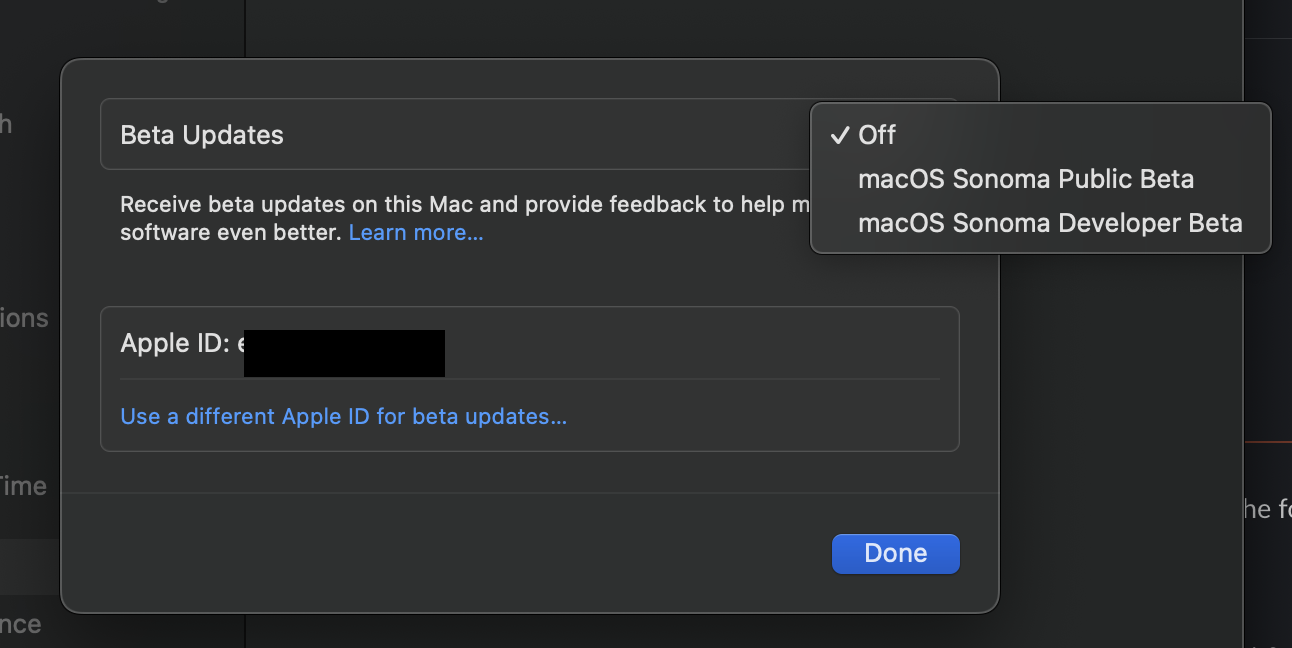This screenshot has height=648, width=1292.
Task: Select sidebar item ending in "h"
Action: pyautogui.click(x=6, y=124)
